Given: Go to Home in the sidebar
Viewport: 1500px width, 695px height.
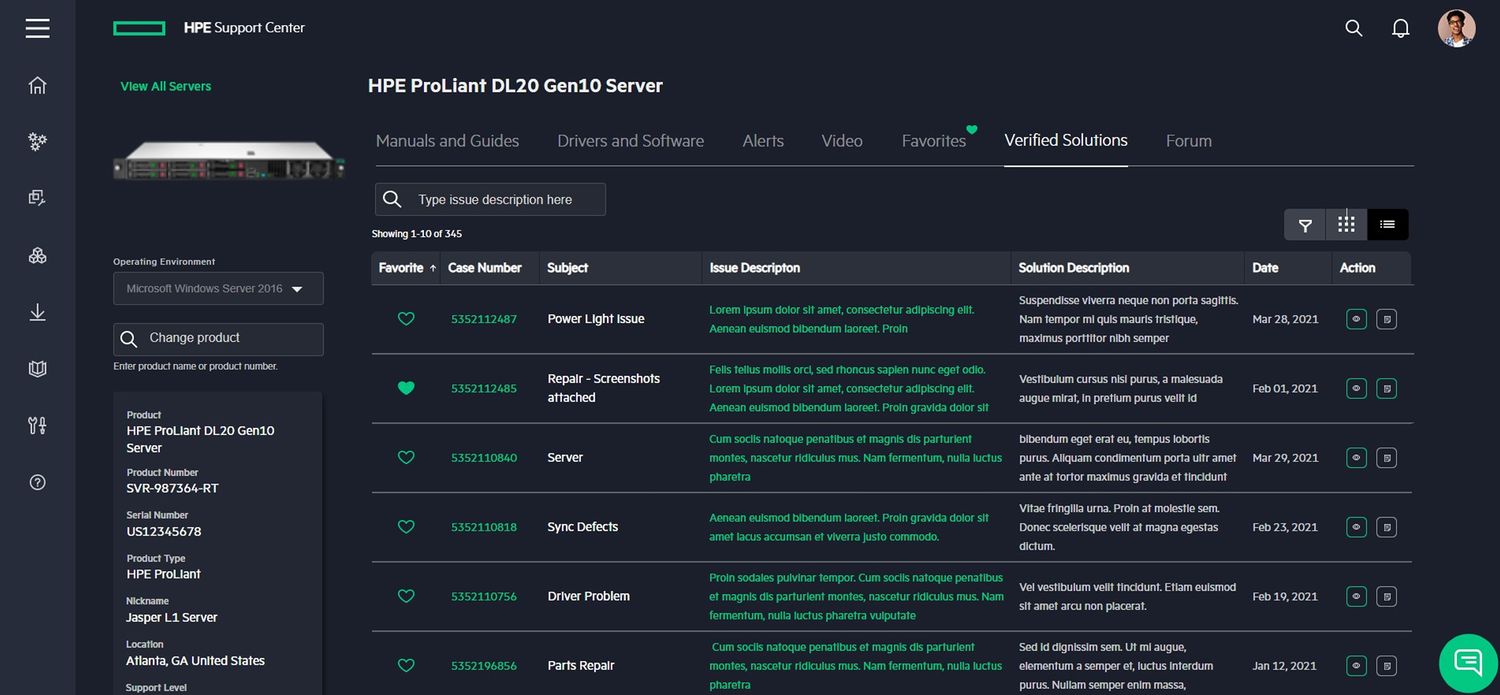Looking at the screenshot, I should pyautogui.click(x=38, y=85).
